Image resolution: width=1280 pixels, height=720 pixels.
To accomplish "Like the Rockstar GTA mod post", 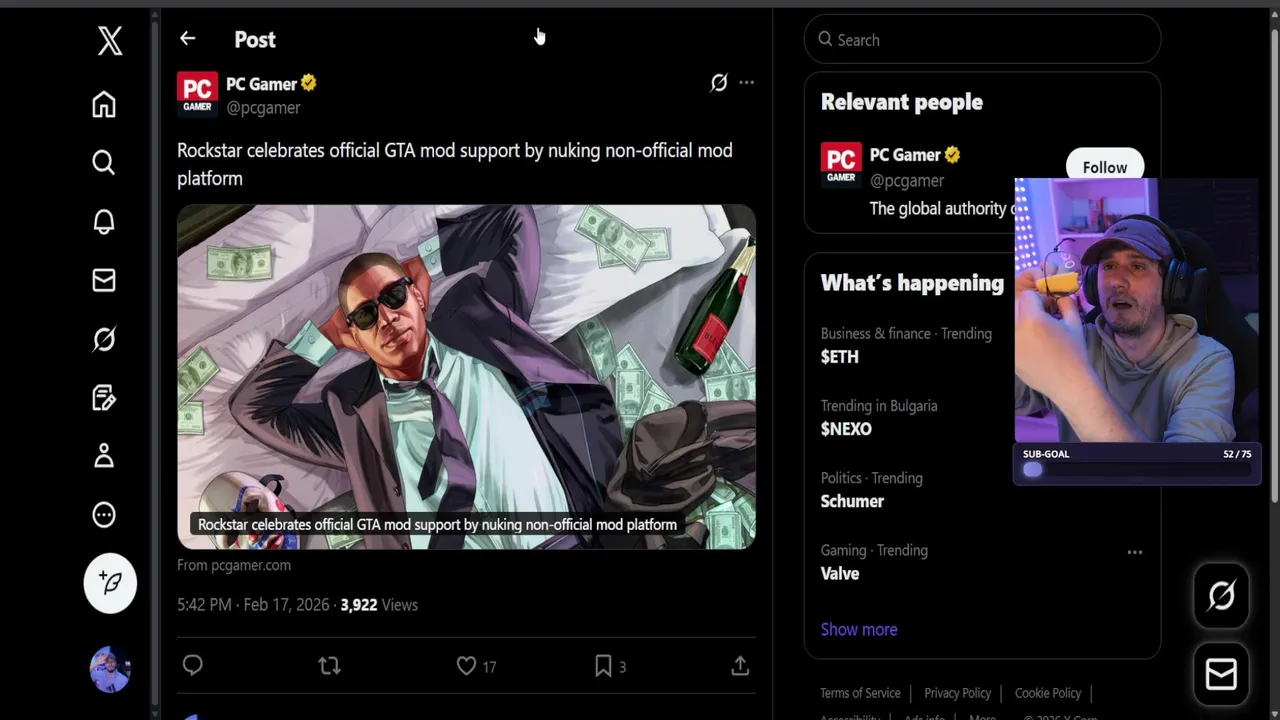I will click(467, 666).
